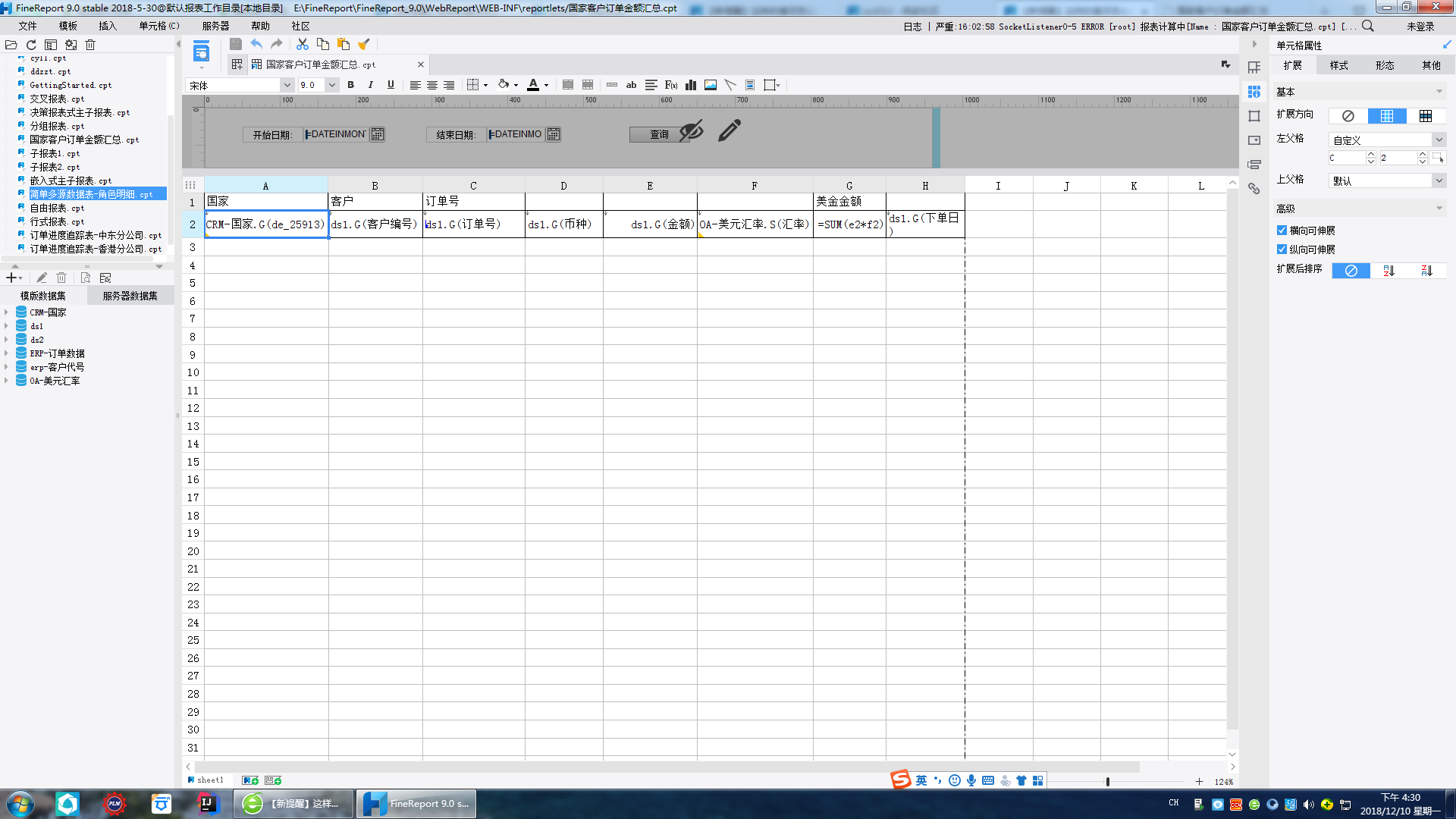Expand the CRM-国家 dataset node
The width and height of the screenshot is (1456, 819).
6,312
